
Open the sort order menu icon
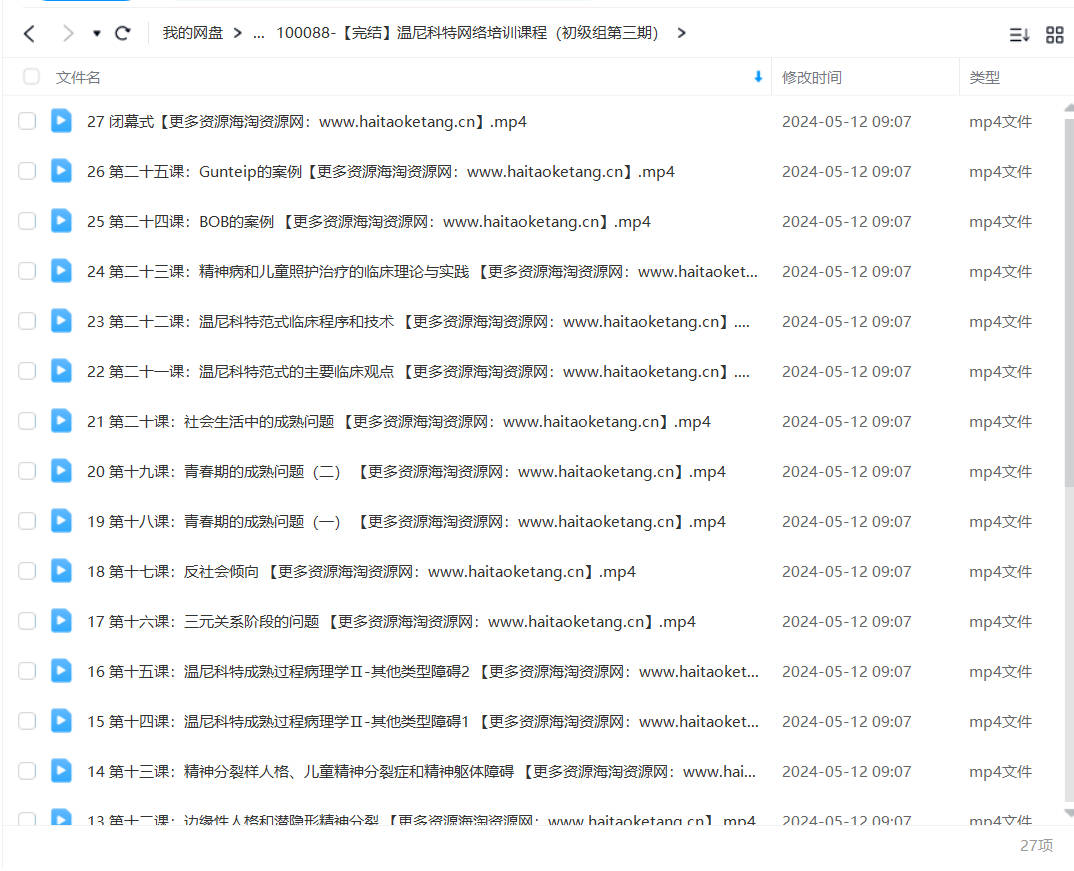coord(1019,34)
